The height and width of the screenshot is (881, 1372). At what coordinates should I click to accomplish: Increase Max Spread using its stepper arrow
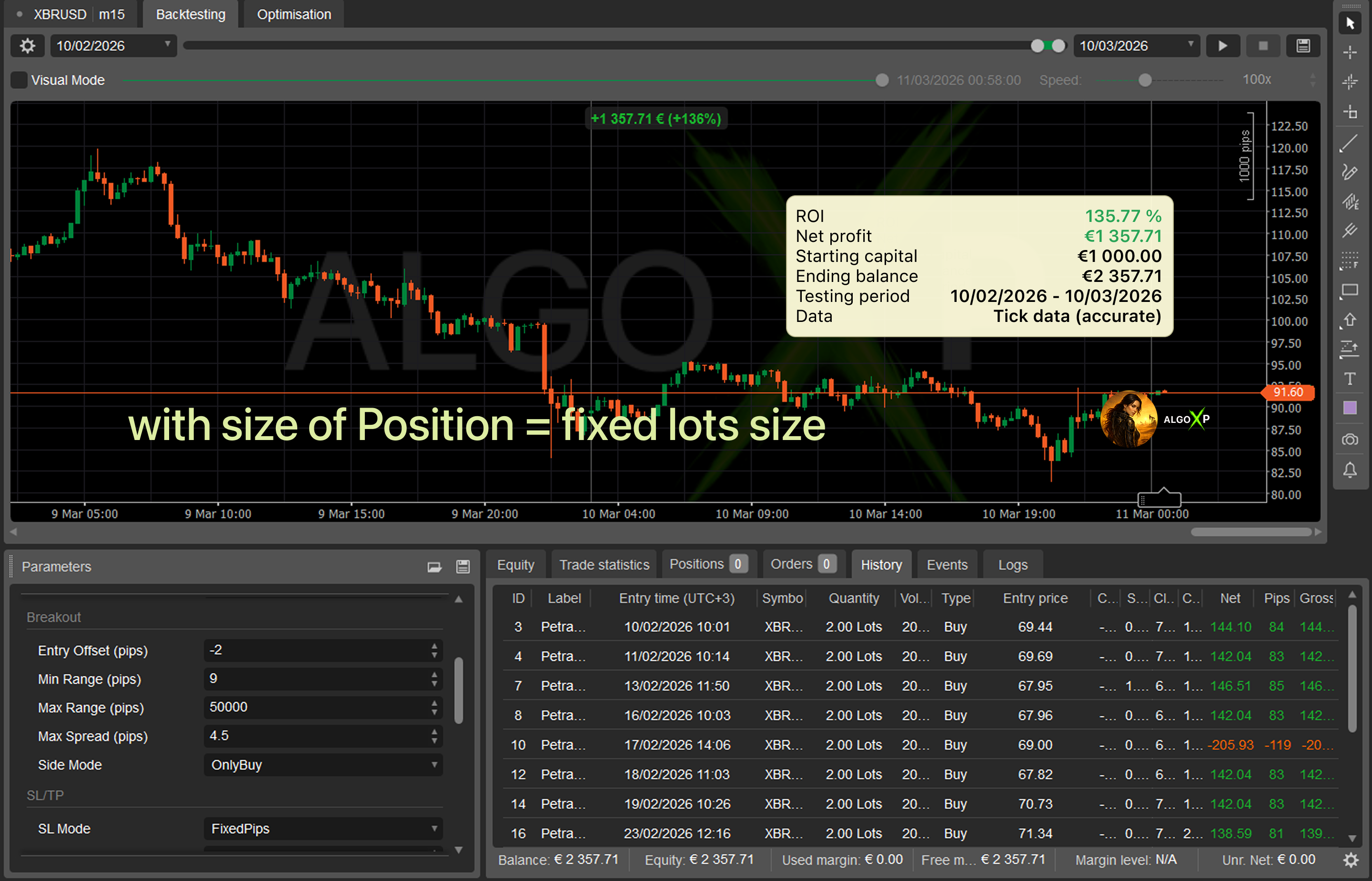436,732
